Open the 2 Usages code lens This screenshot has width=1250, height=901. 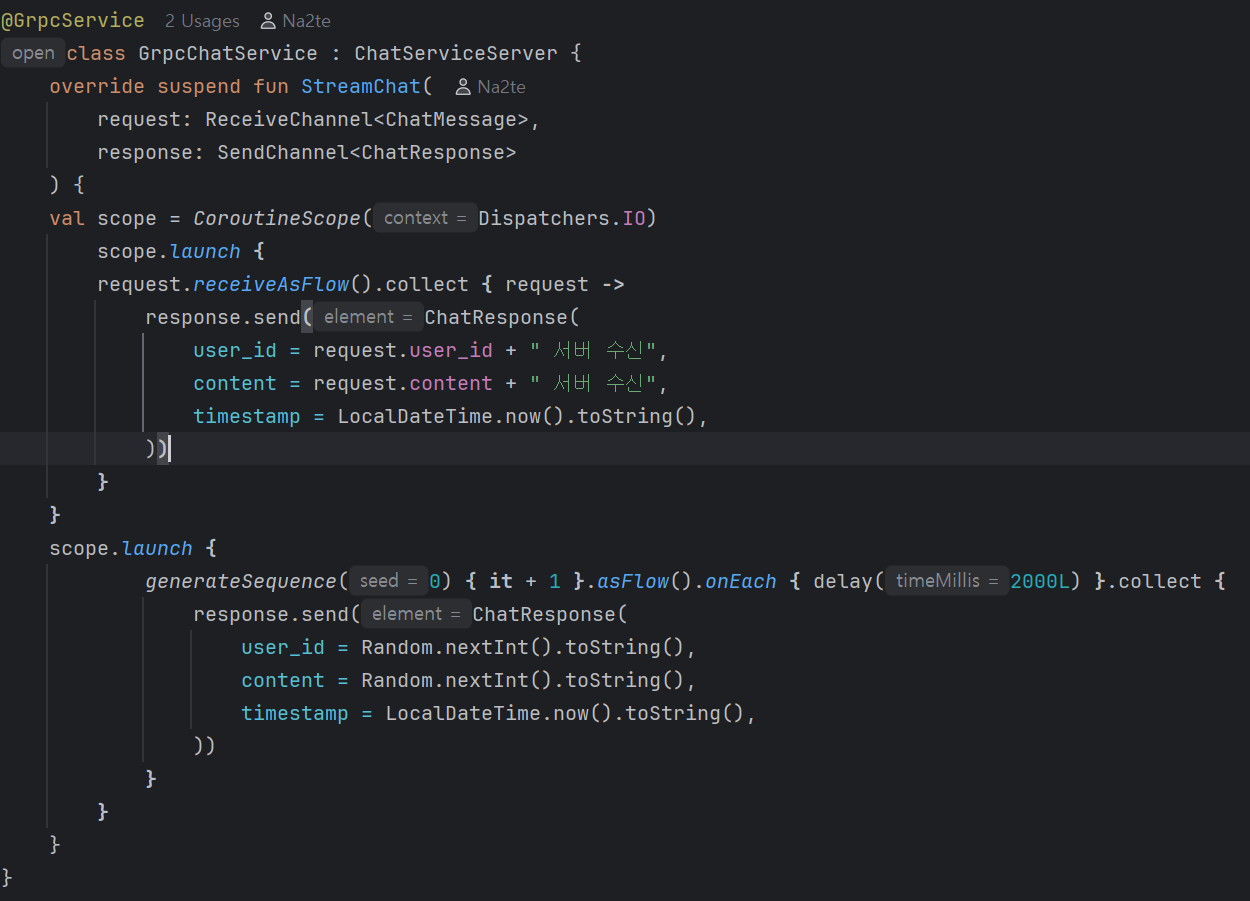click(202, 21)
